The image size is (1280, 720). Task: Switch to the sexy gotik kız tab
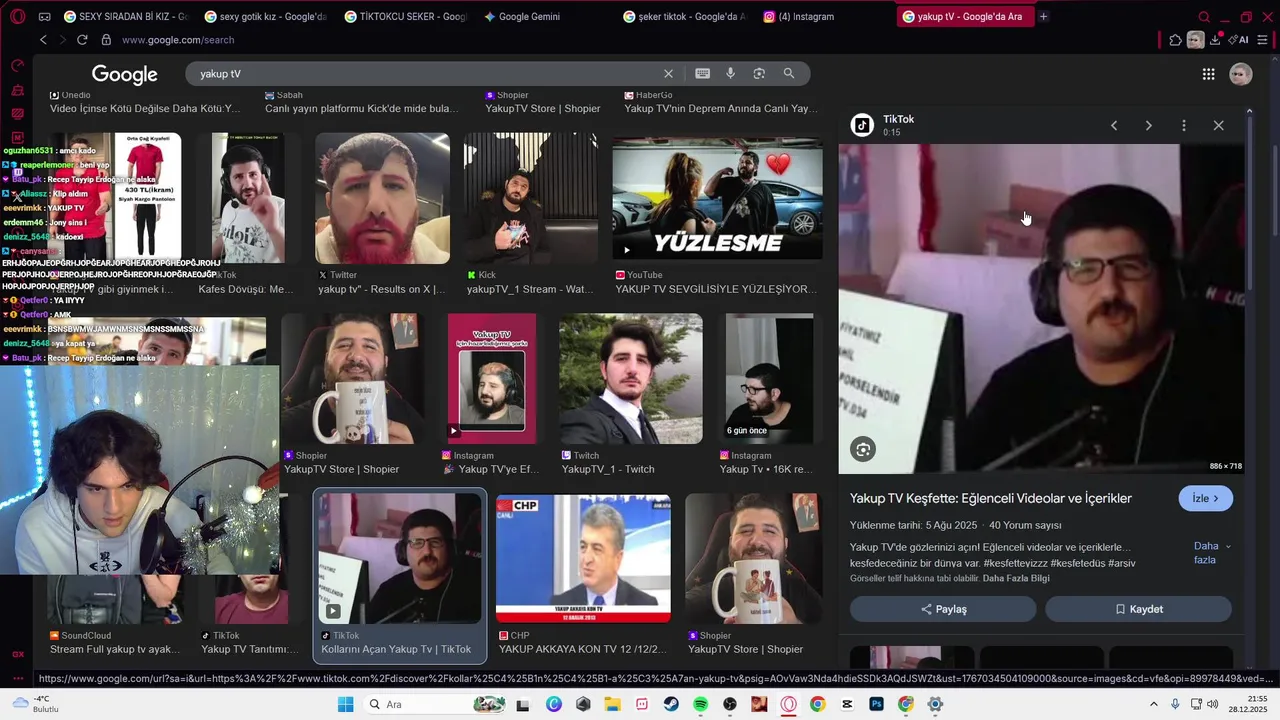pos(265,16)
